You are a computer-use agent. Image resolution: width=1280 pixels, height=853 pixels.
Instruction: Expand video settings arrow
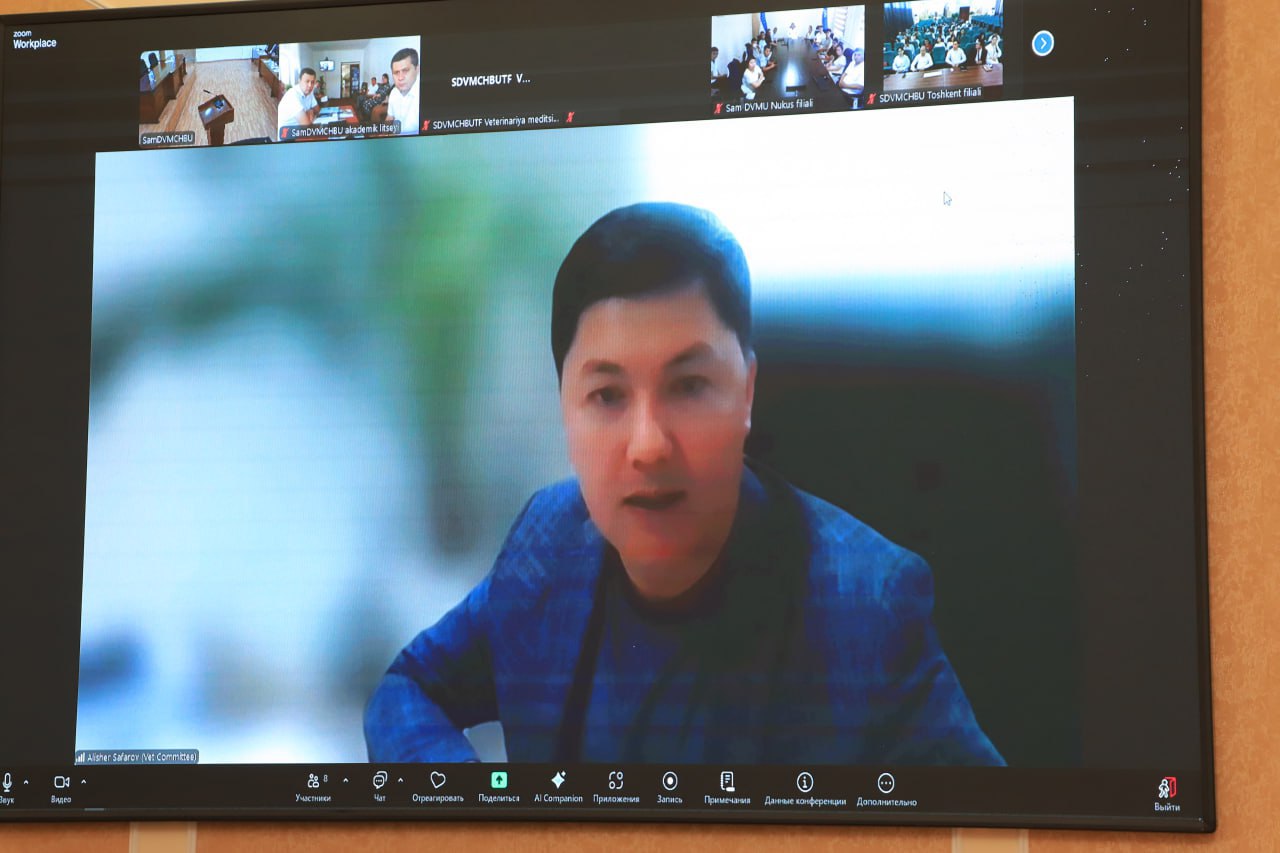click(x=84, y=782)
